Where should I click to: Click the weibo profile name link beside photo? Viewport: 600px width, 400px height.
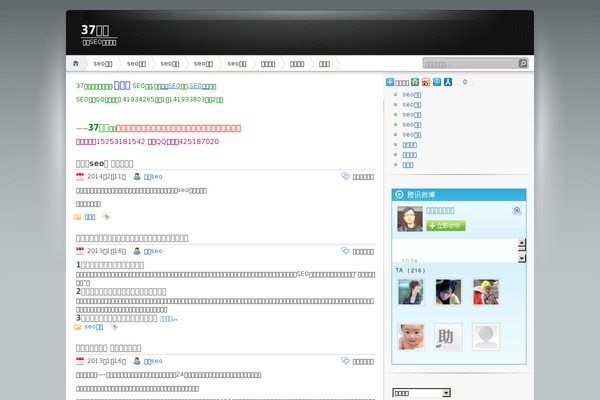440,211
